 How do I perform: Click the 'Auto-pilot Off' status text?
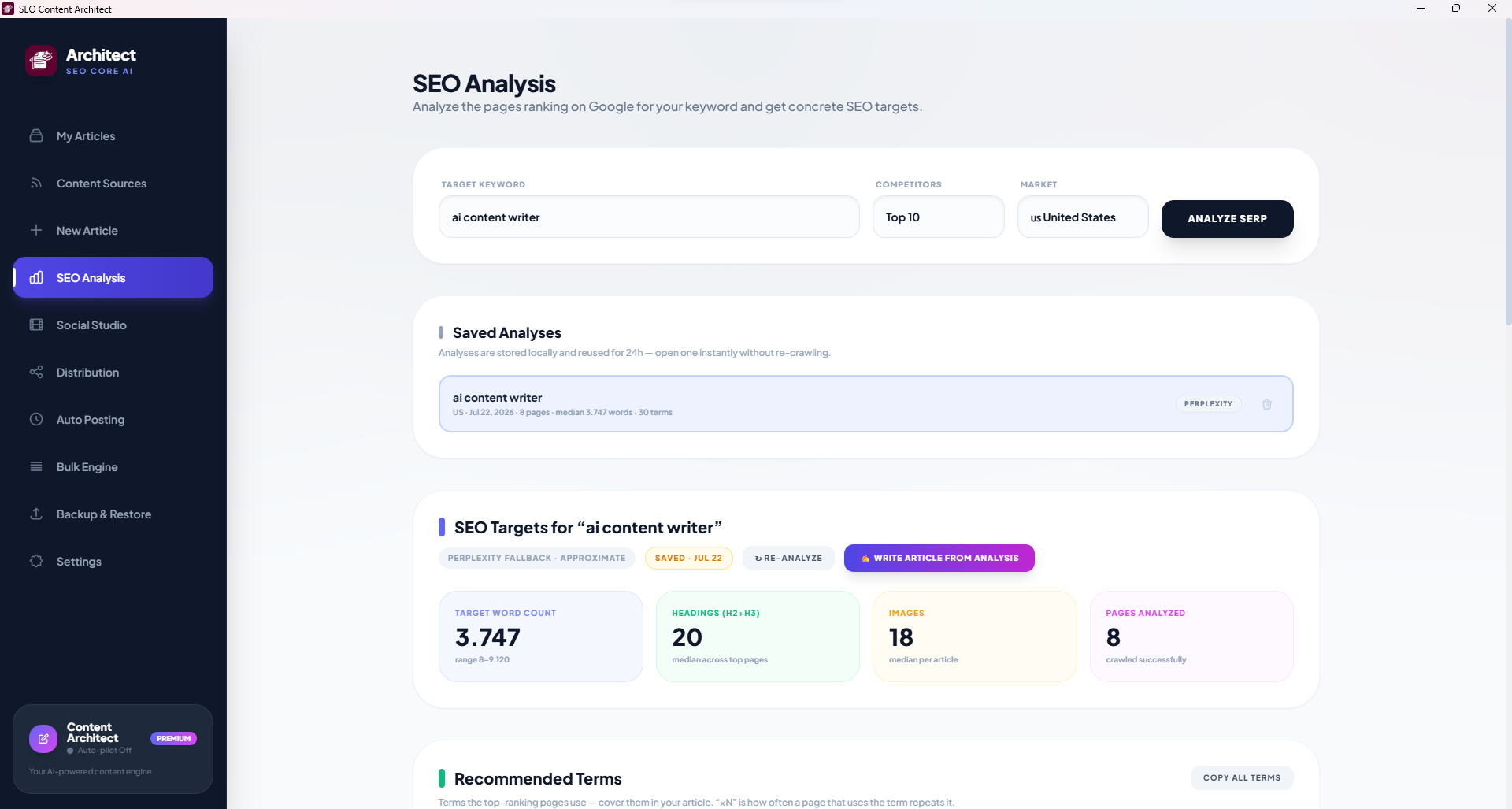pyautogui.click(x=105, y=751)
